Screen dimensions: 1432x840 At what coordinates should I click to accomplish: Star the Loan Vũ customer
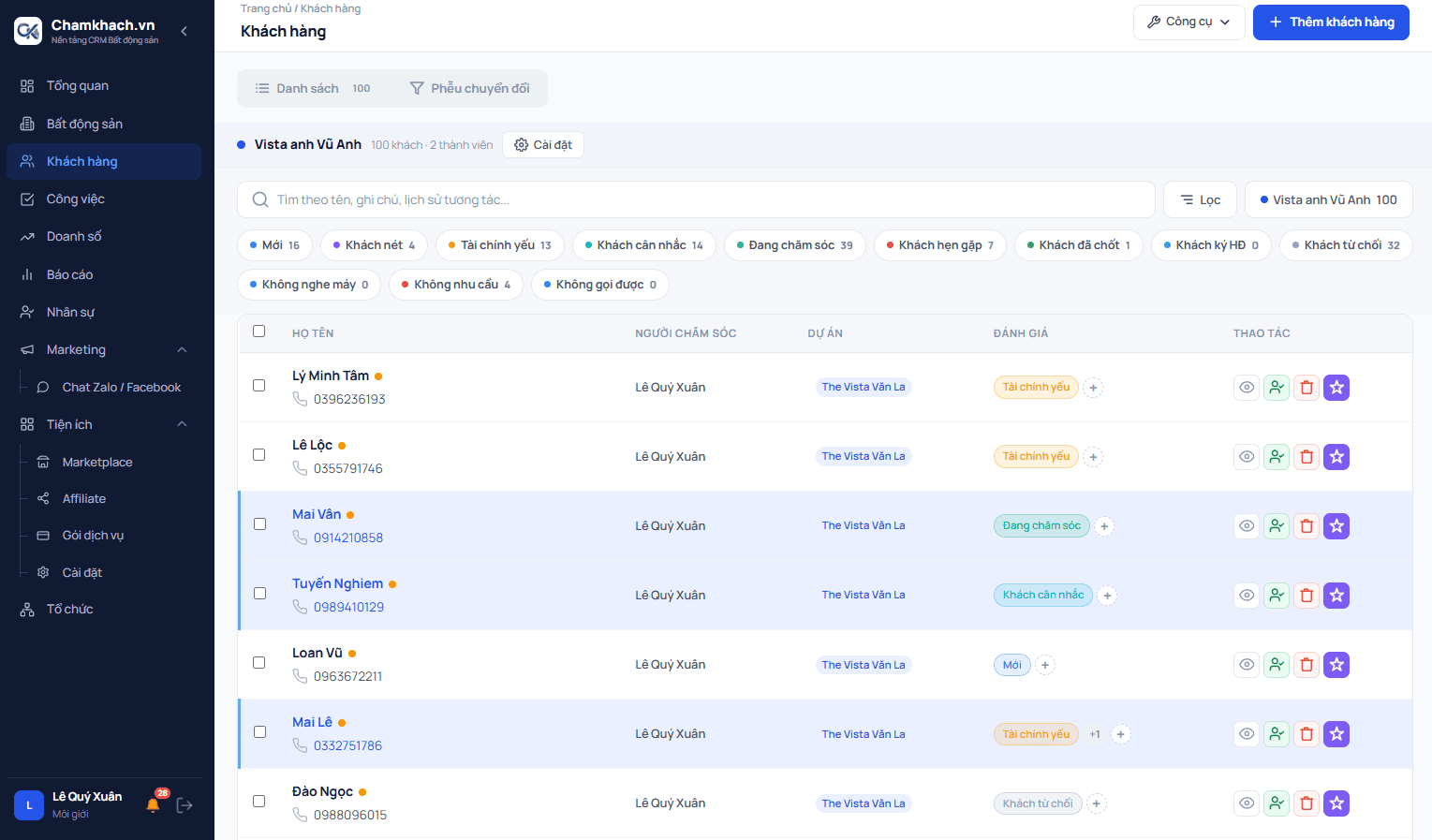(1336, 665)
